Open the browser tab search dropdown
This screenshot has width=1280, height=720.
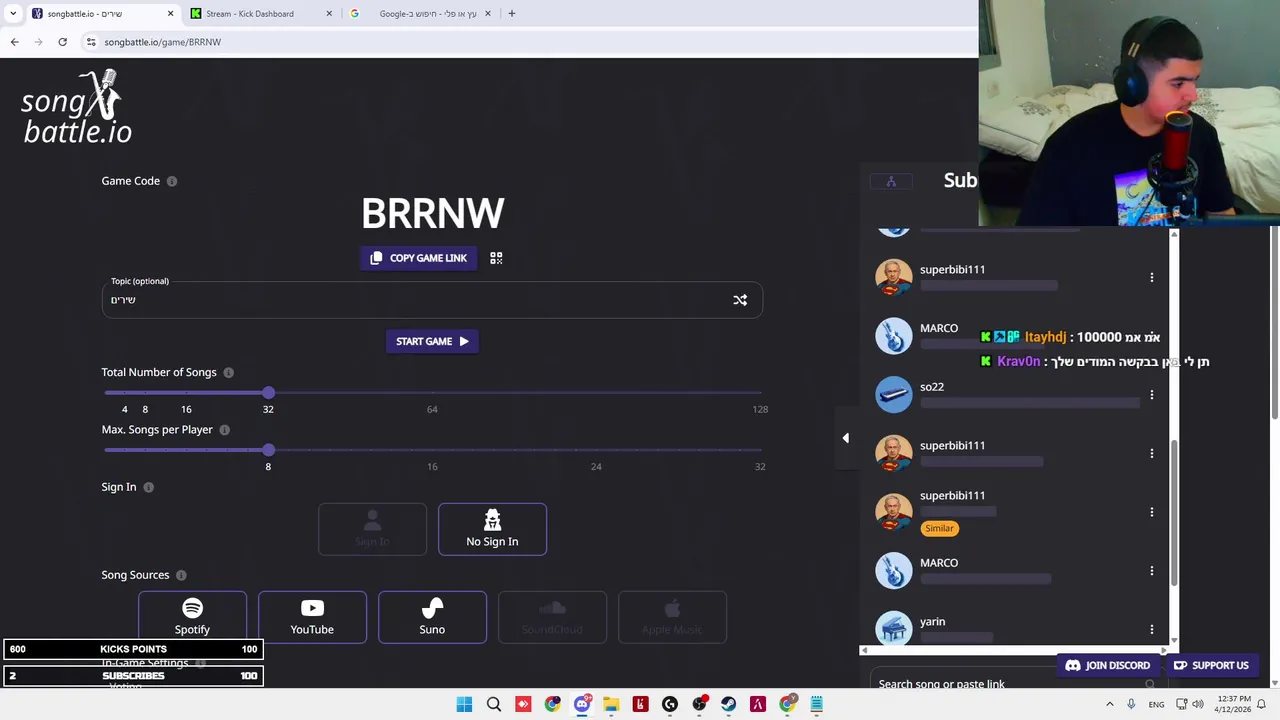click(x=12, y=14)
